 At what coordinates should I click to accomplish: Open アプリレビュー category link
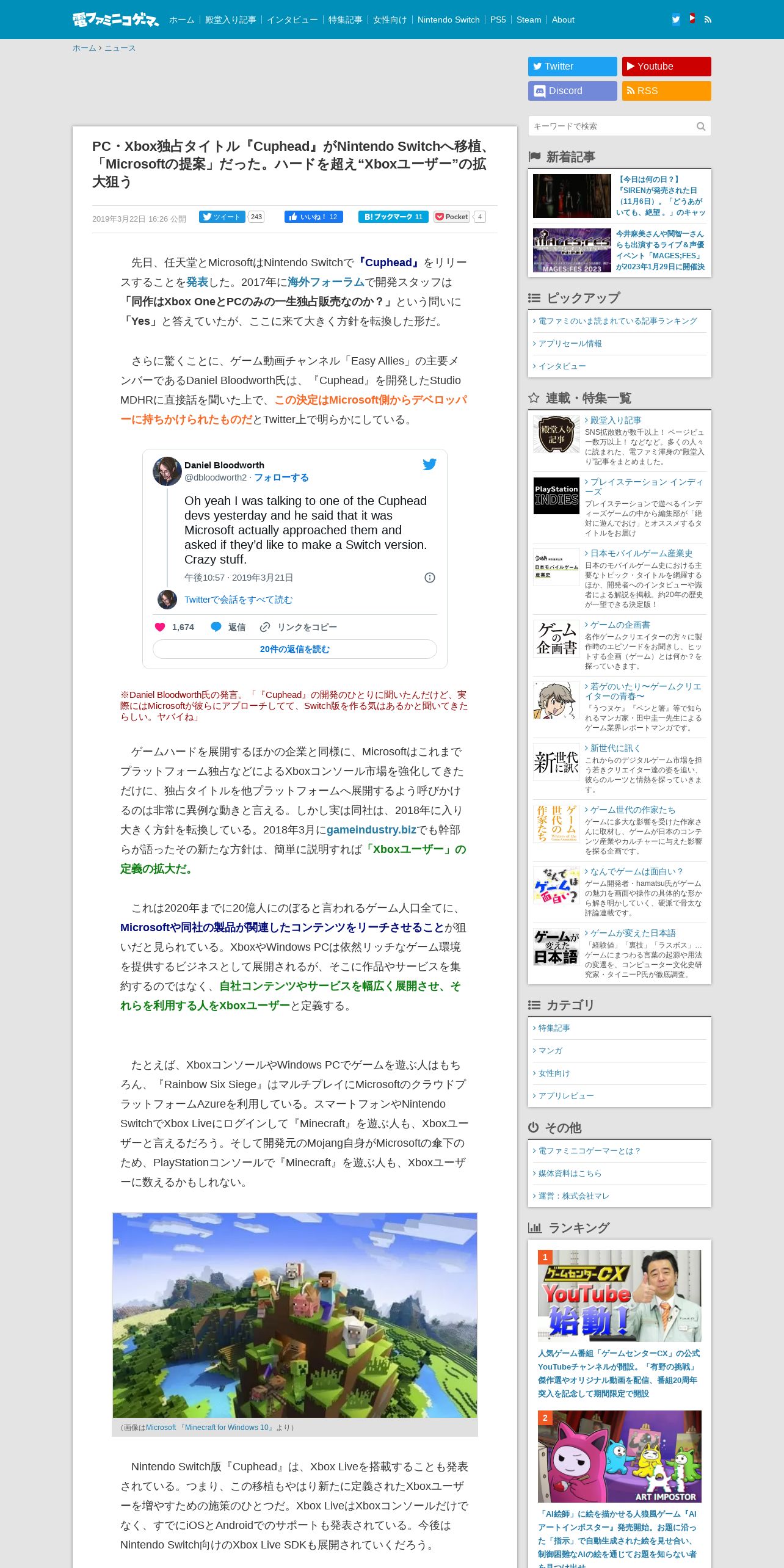coord(566,1096)
